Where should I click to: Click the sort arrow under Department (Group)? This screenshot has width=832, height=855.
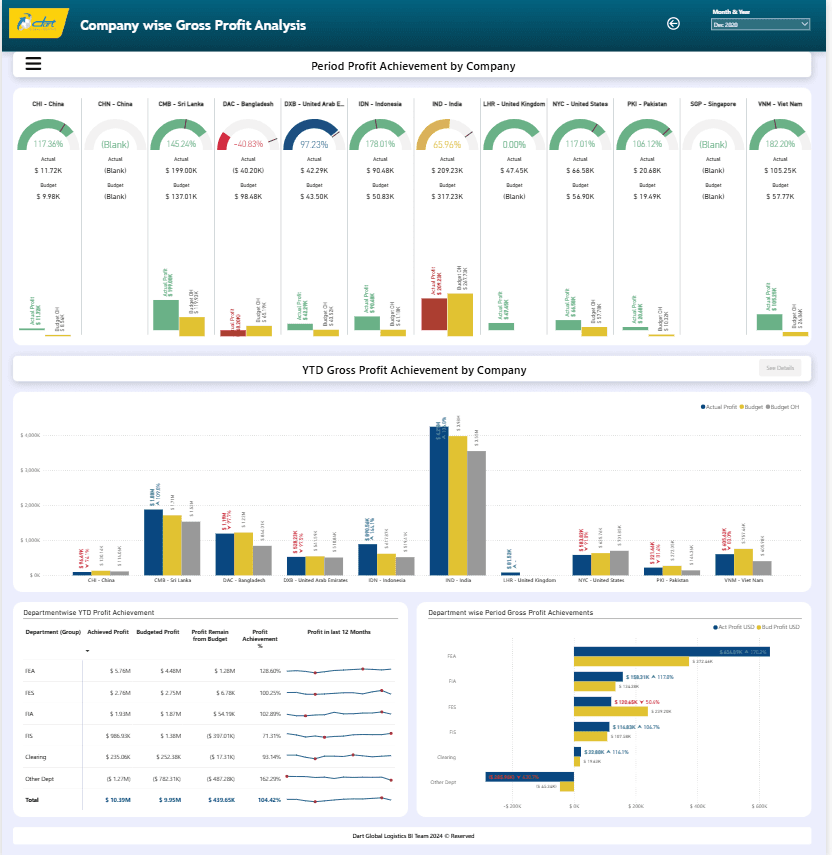(87, 651)
